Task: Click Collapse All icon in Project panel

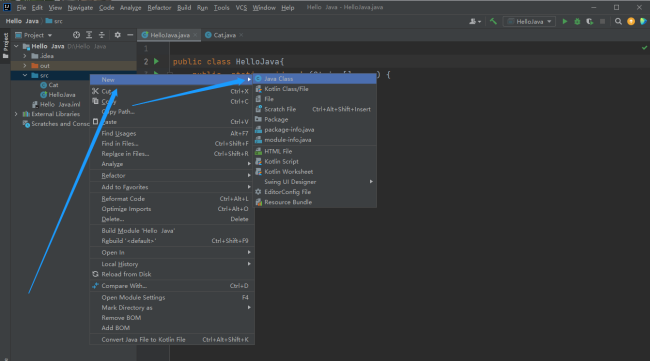Action: (x=102, y=35)
